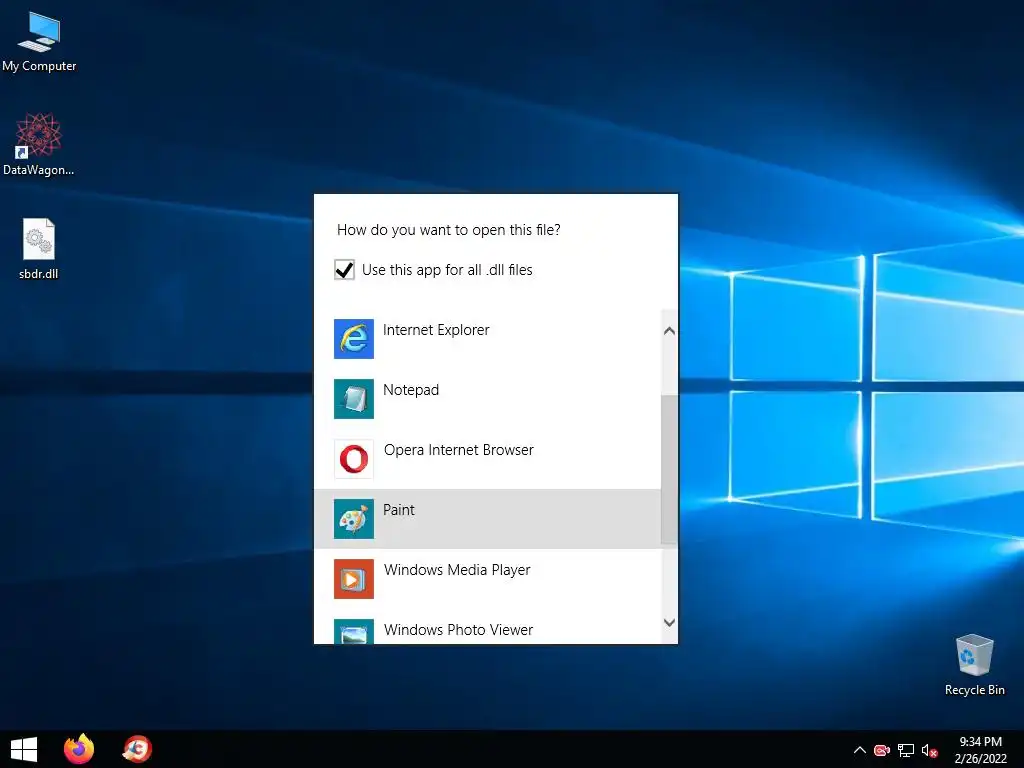This screenshot has width=1024, height=768.
Task: Select the DataWagon desktop shortcut
Action: 38,135
